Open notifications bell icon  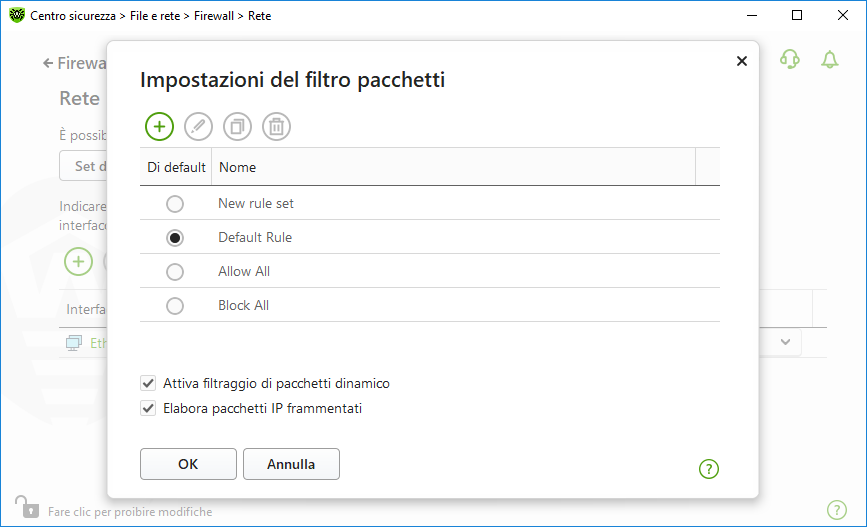(x=829, y=60)
